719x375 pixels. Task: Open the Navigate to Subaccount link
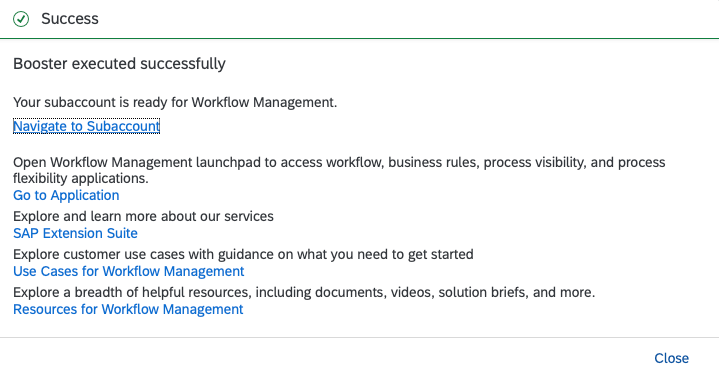(86, 126)
